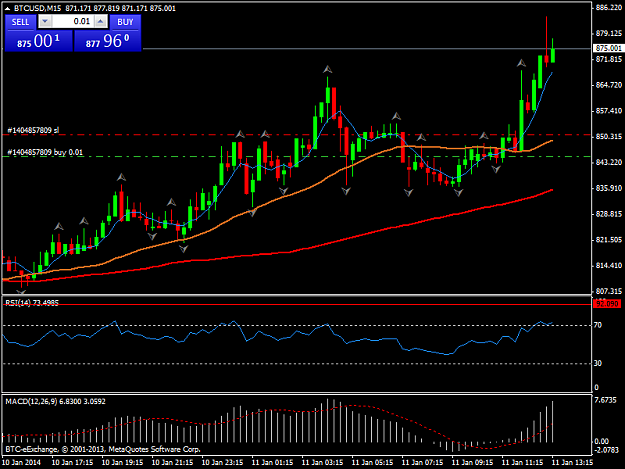Click RSI scale level 30

point(597,363)
